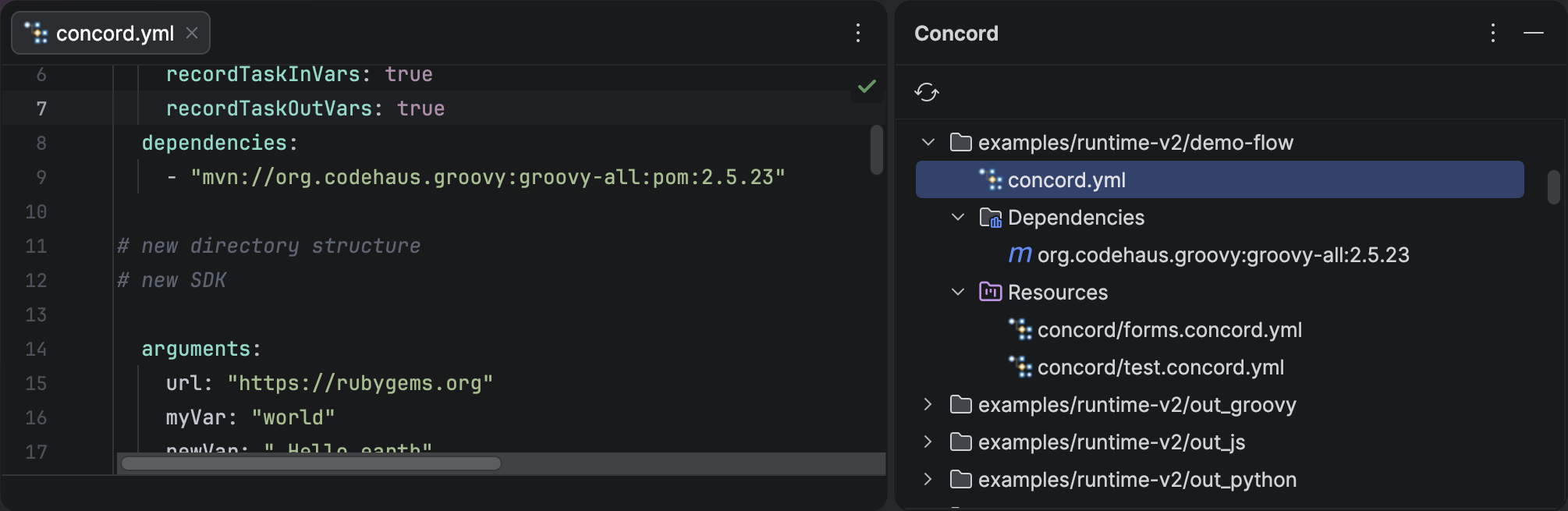Open Concord panel options menu
The height and width of the screenshot is (511, 1568).
1492,33
